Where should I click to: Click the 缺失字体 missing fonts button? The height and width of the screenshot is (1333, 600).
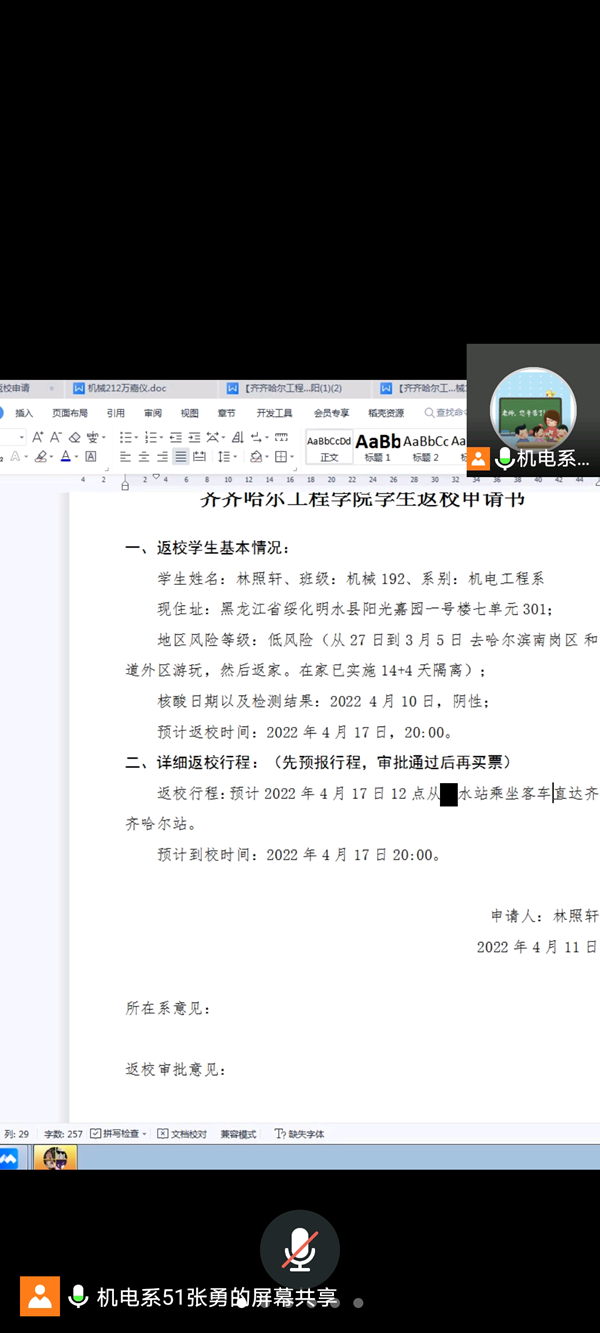[x=299, y=1134]
